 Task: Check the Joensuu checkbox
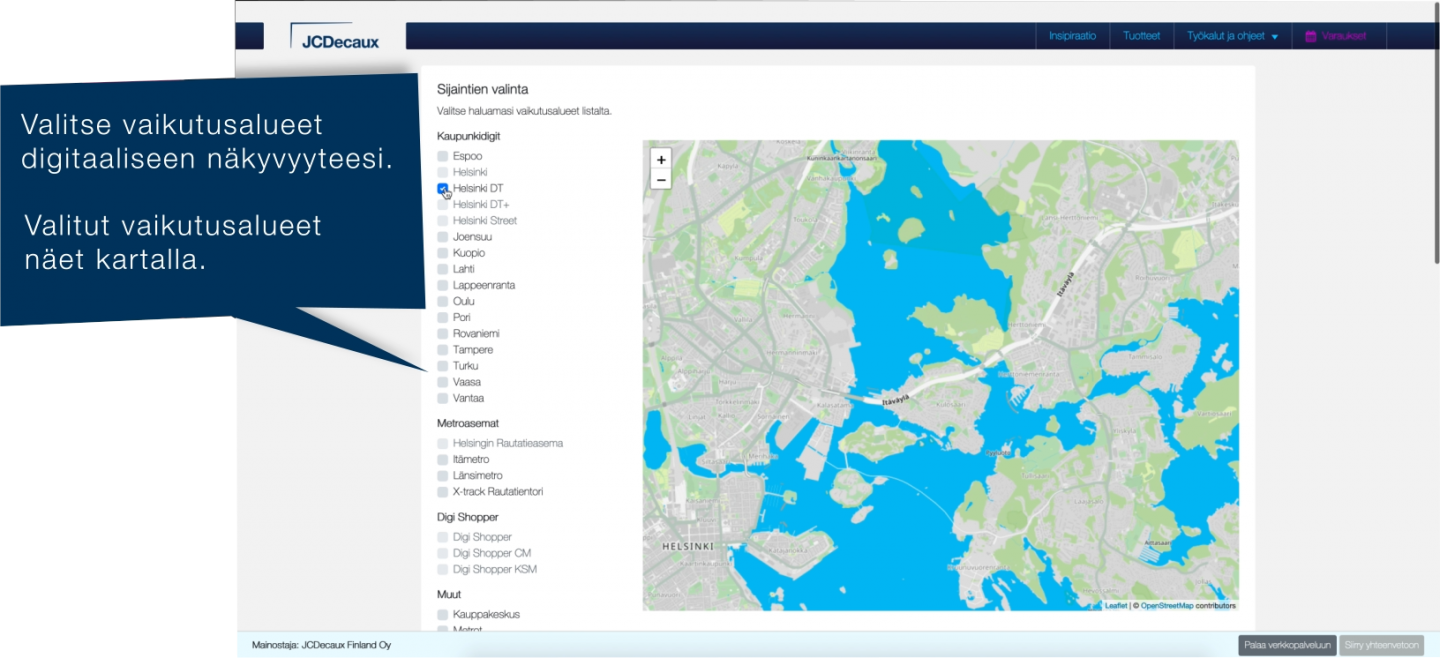(x=443, y=237)
